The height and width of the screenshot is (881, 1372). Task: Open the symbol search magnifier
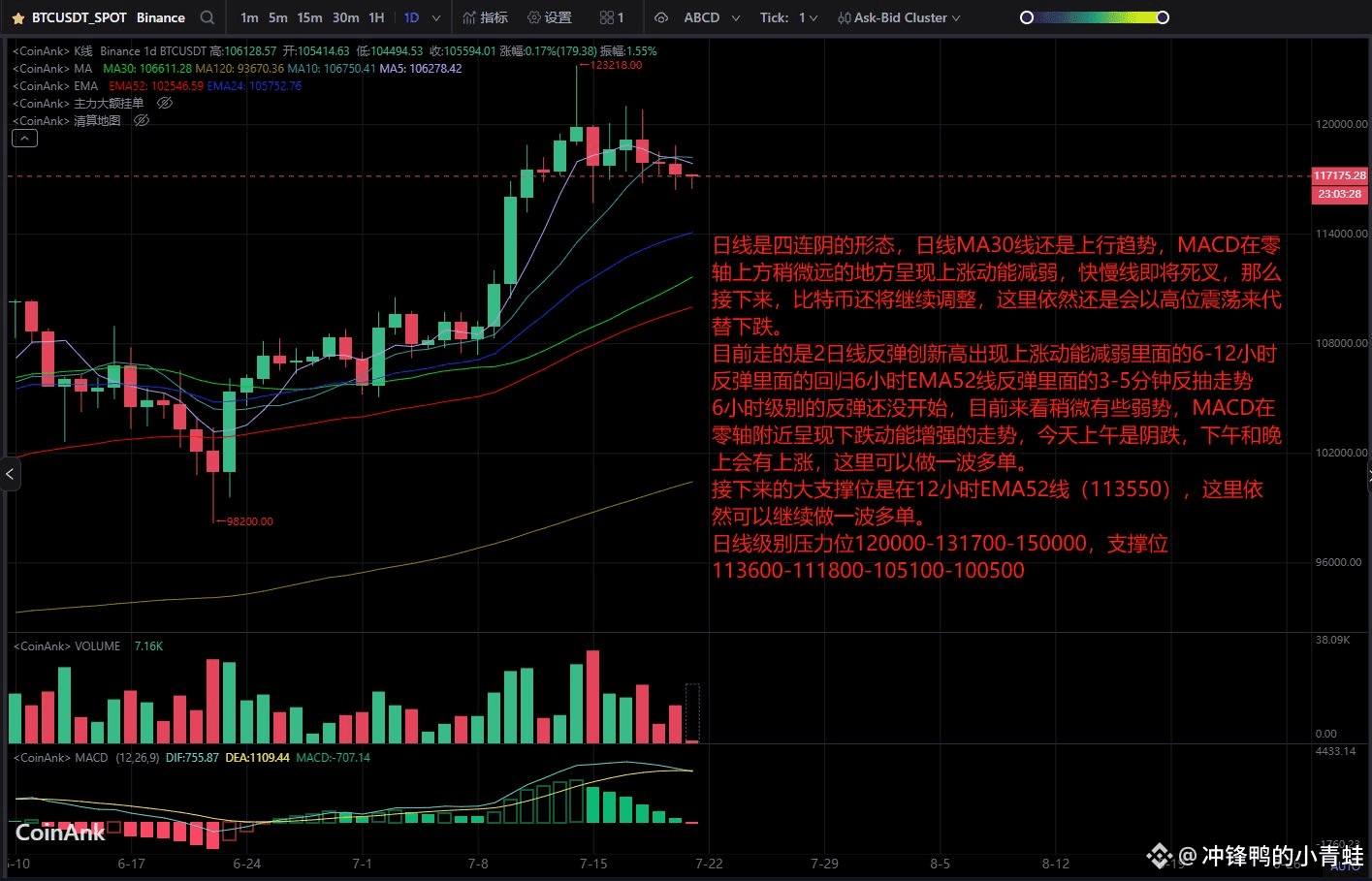coord(207,17)
